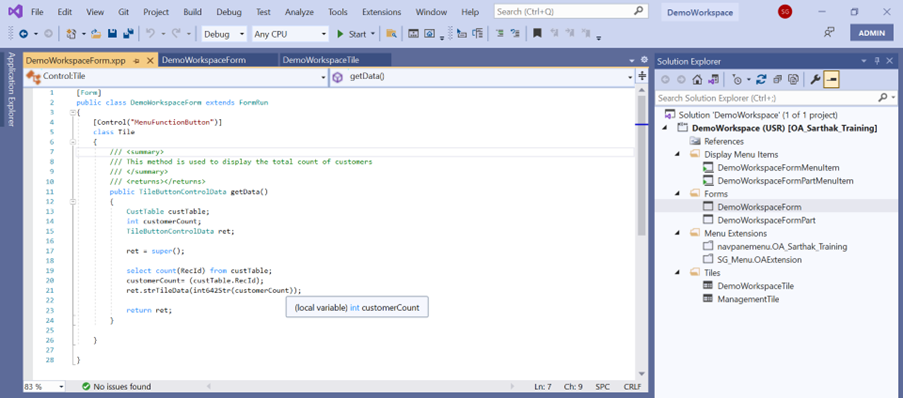
Task: Split the editor with the split icon
Action: [642, 76]
